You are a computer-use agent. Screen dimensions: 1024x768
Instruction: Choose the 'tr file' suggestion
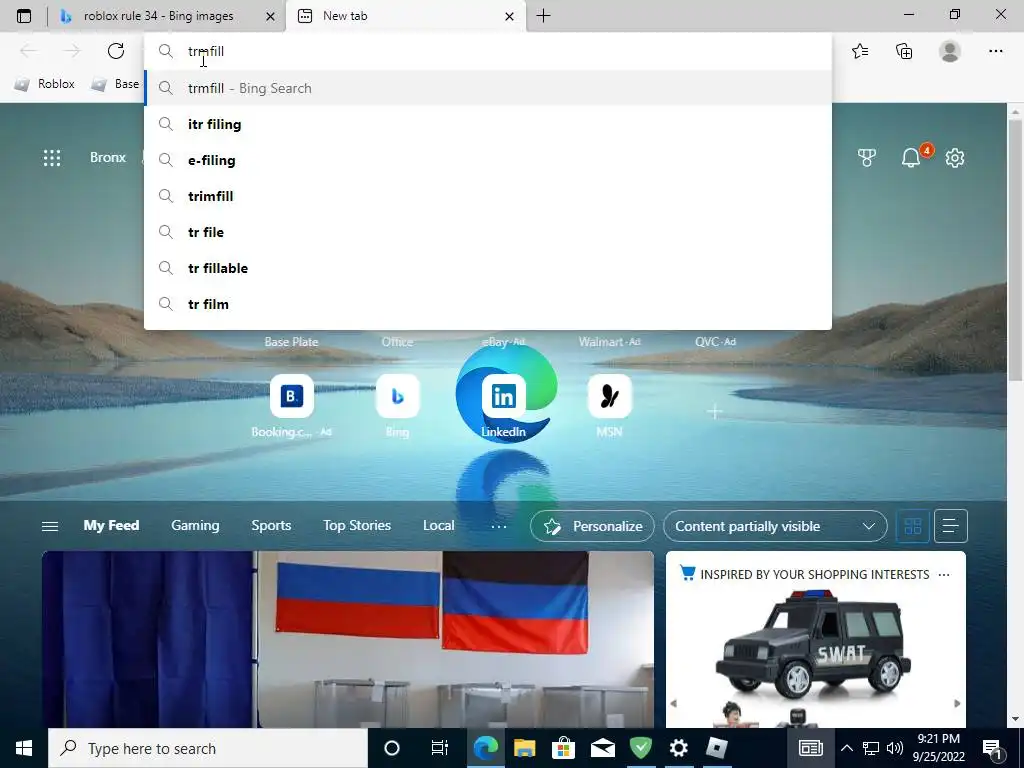pyautogui.click(x=488, y=232)
